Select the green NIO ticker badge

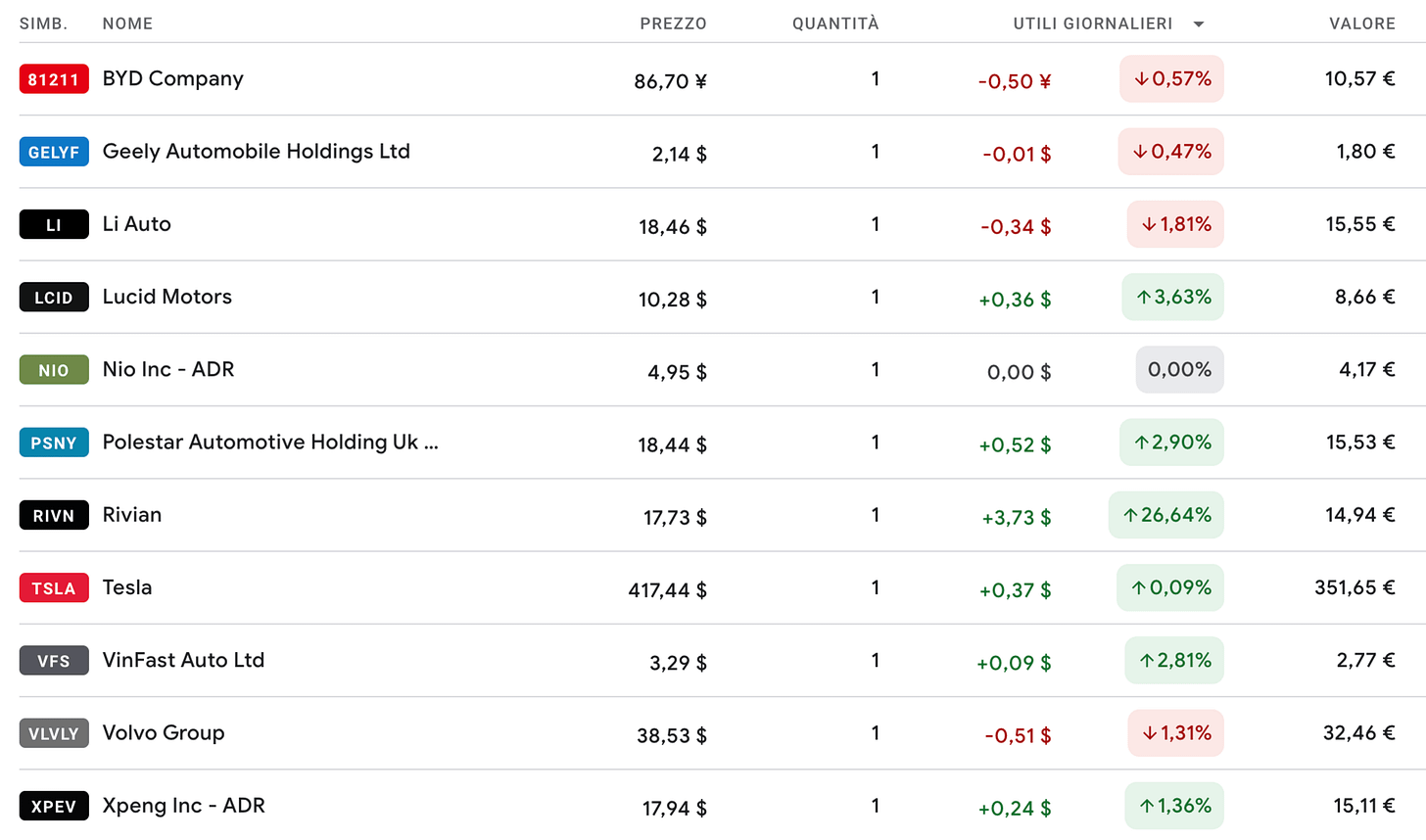(x=54, y=370)
